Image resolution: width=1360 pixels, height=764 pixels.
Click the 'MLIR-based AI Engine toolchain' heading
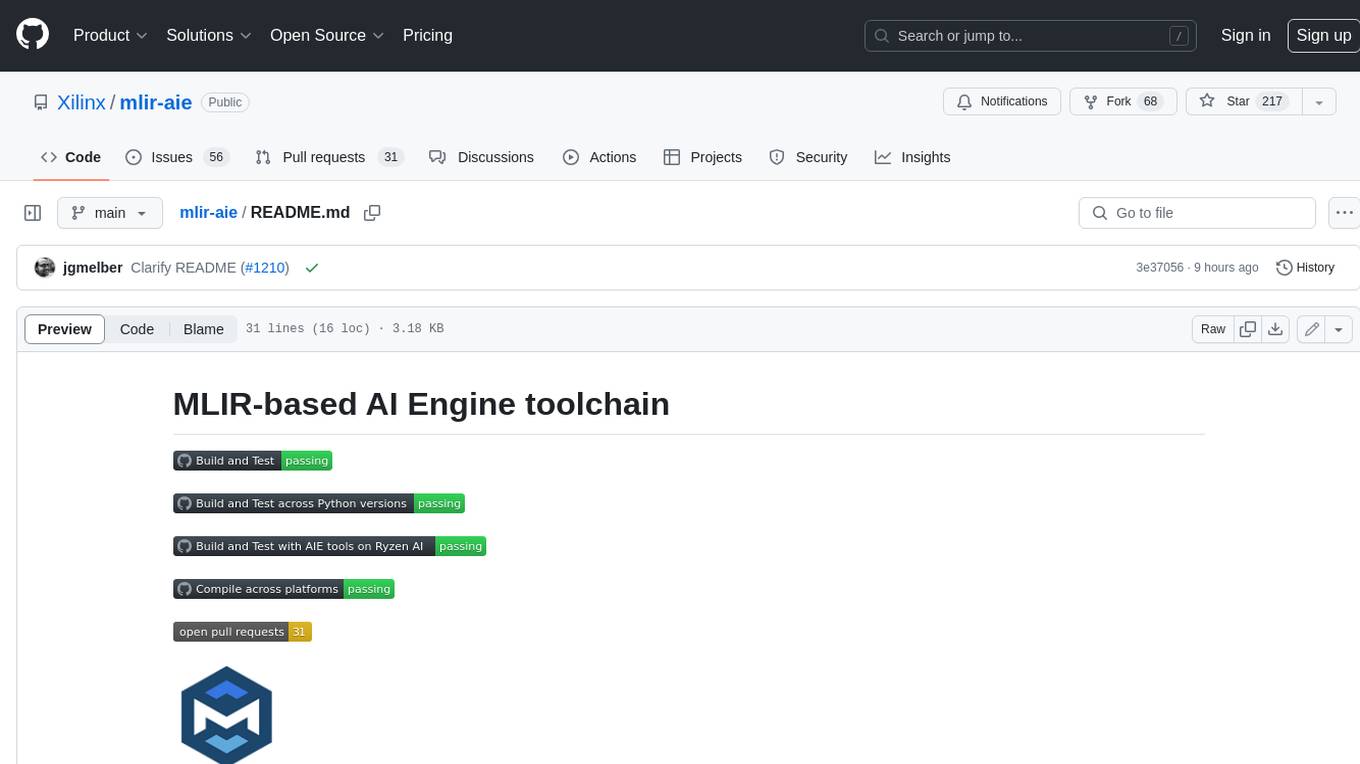pos(421,404)
